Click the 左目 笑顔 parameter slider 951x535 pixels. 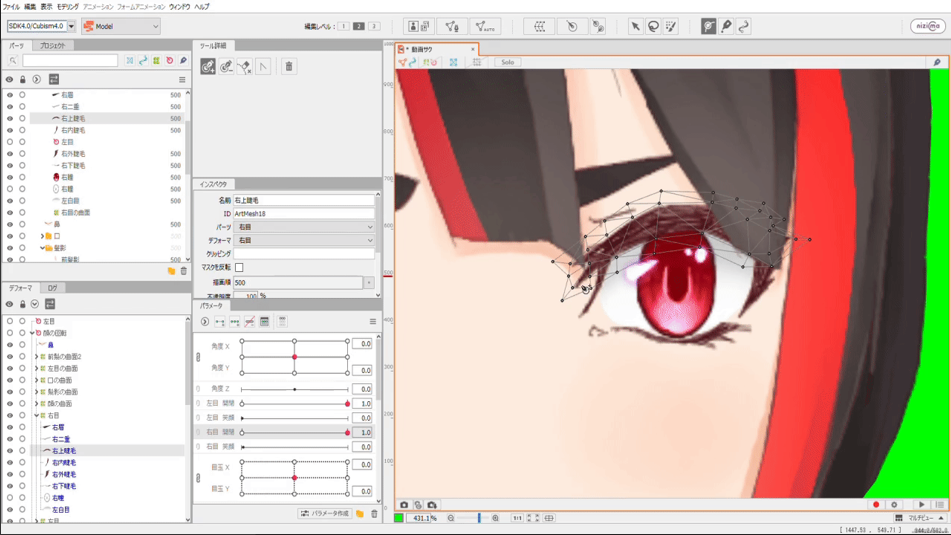(x=295, y=419)
